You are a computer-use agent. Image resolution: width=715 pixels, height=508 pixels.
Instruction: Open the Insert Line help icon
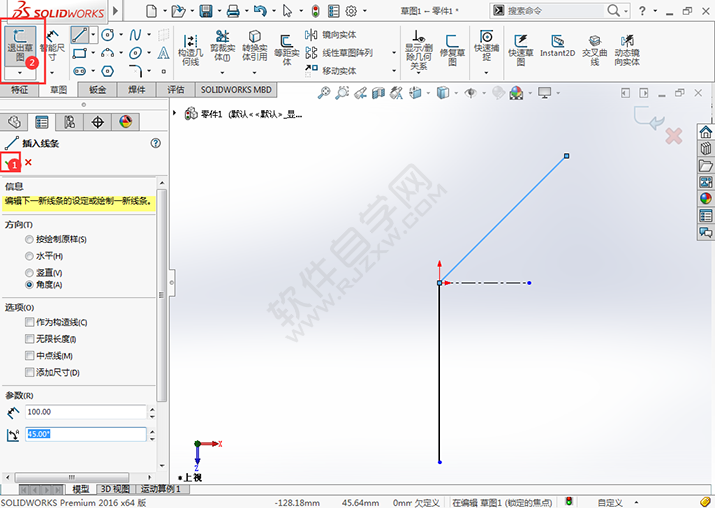pyautogui.click(x=155, y=143)
